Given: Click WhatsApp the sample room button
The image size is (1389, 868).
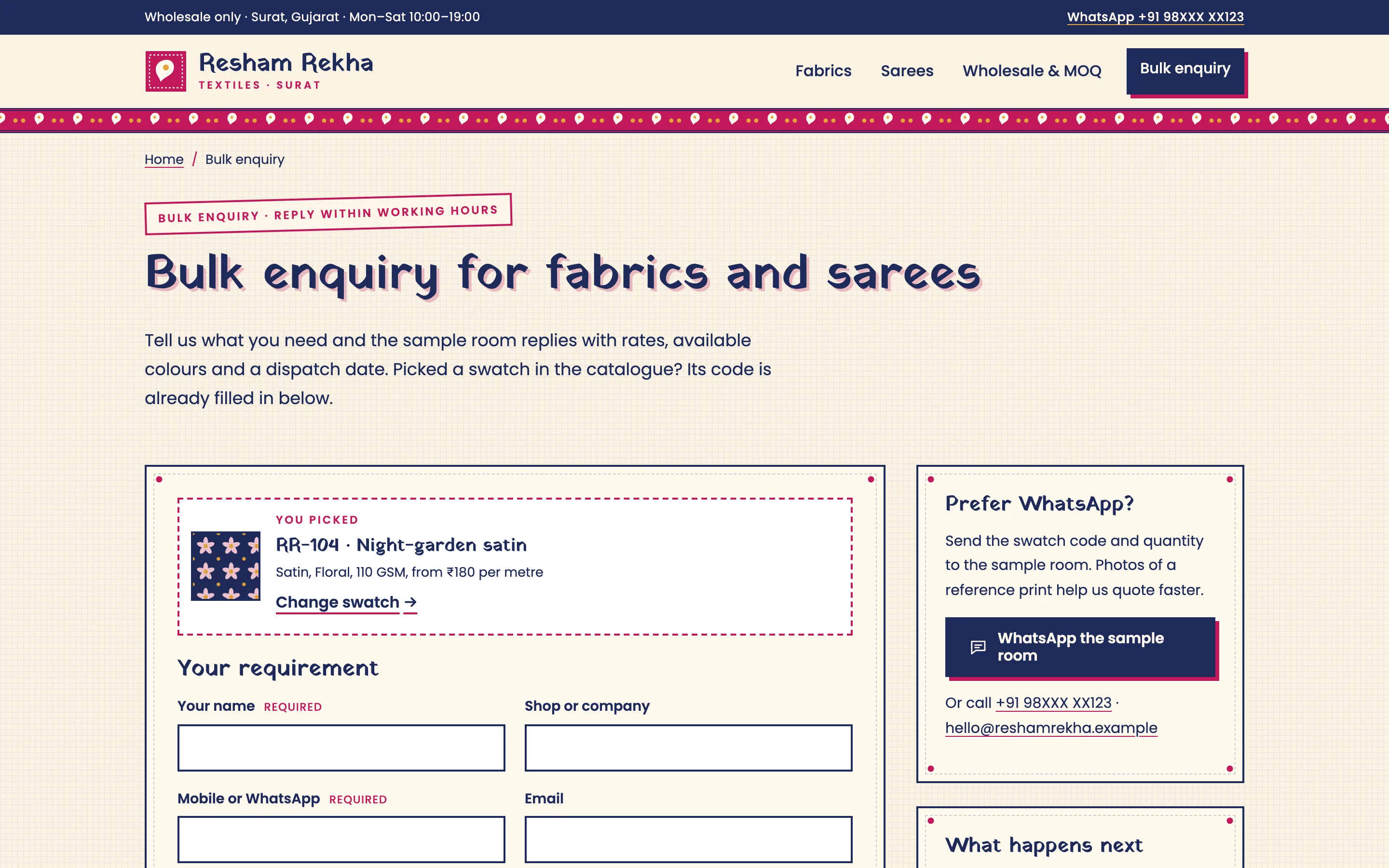Looking at the screenshot, I should coord(1080,647).
